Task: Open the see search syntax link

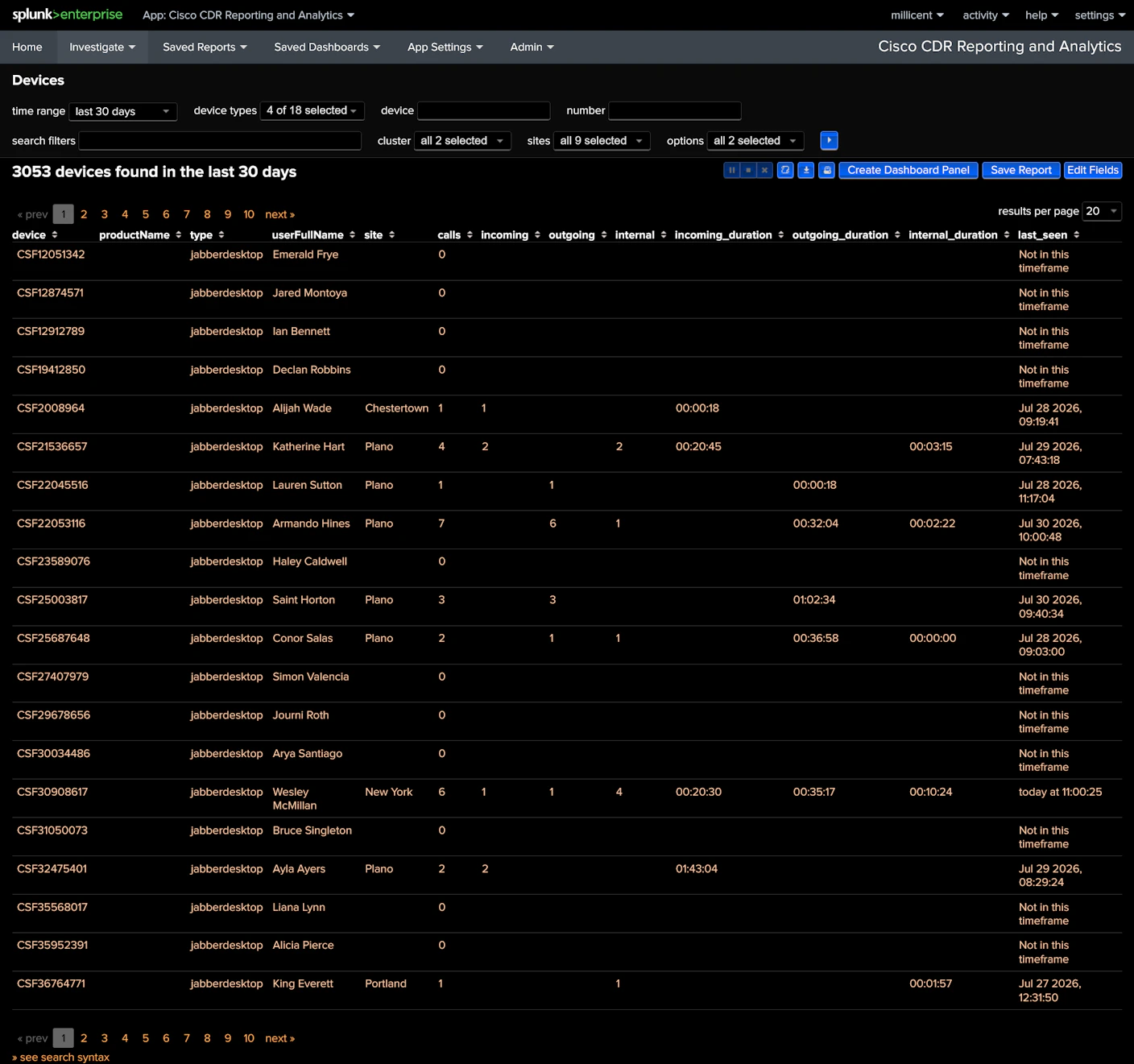Action: [60, 1057]
